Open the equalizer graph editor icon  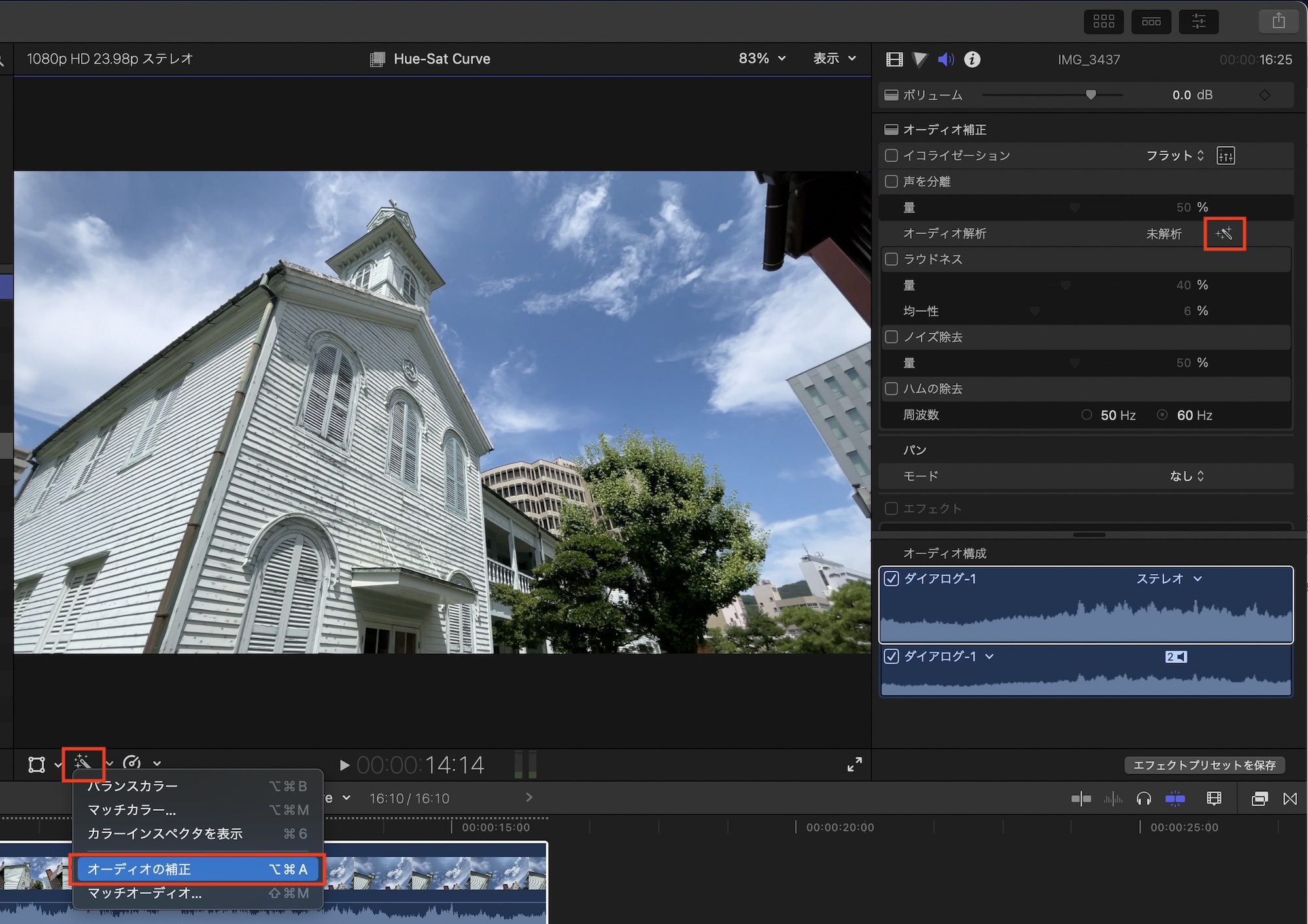tap(1226, 156)
